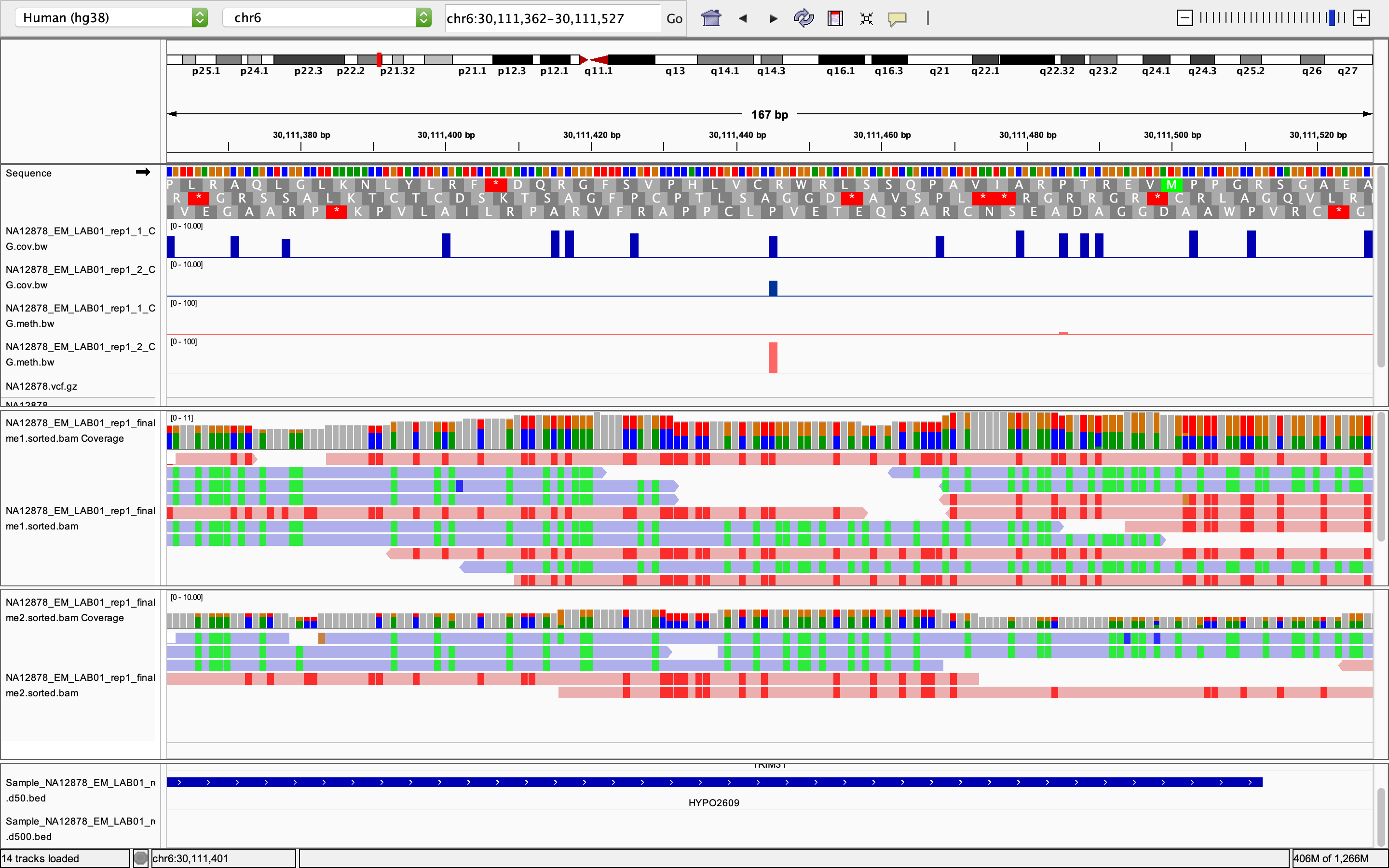Click the Go button
The height and width of the screenshot is (868, 1389).
pos(674,18)
